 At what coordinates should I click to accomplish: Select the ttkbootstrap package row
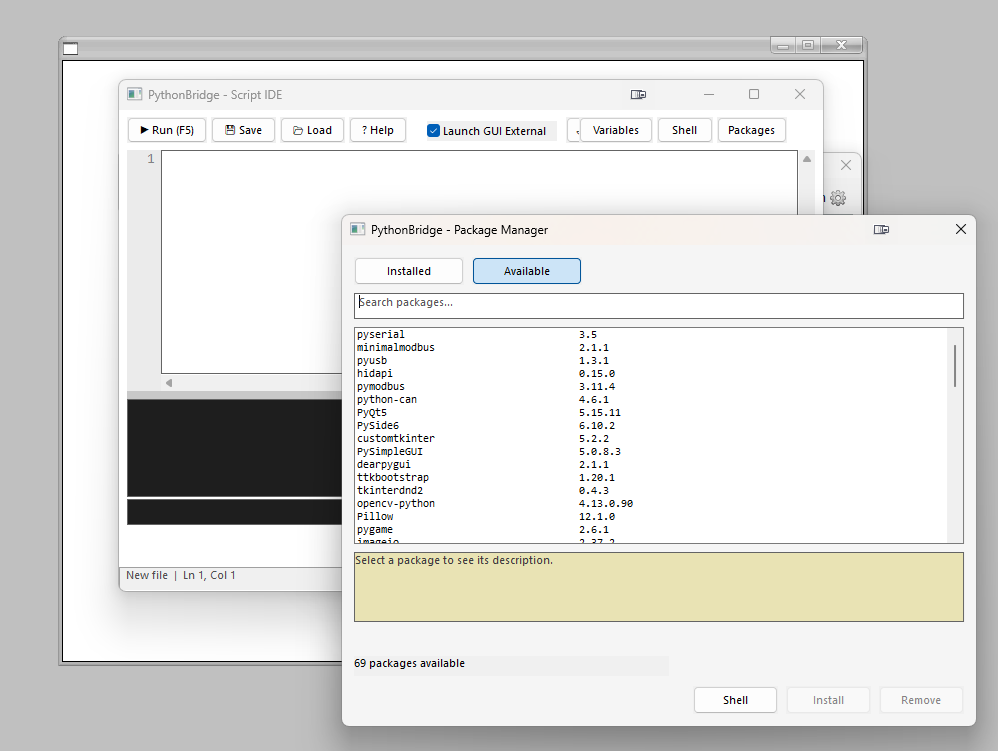[650, 477]
